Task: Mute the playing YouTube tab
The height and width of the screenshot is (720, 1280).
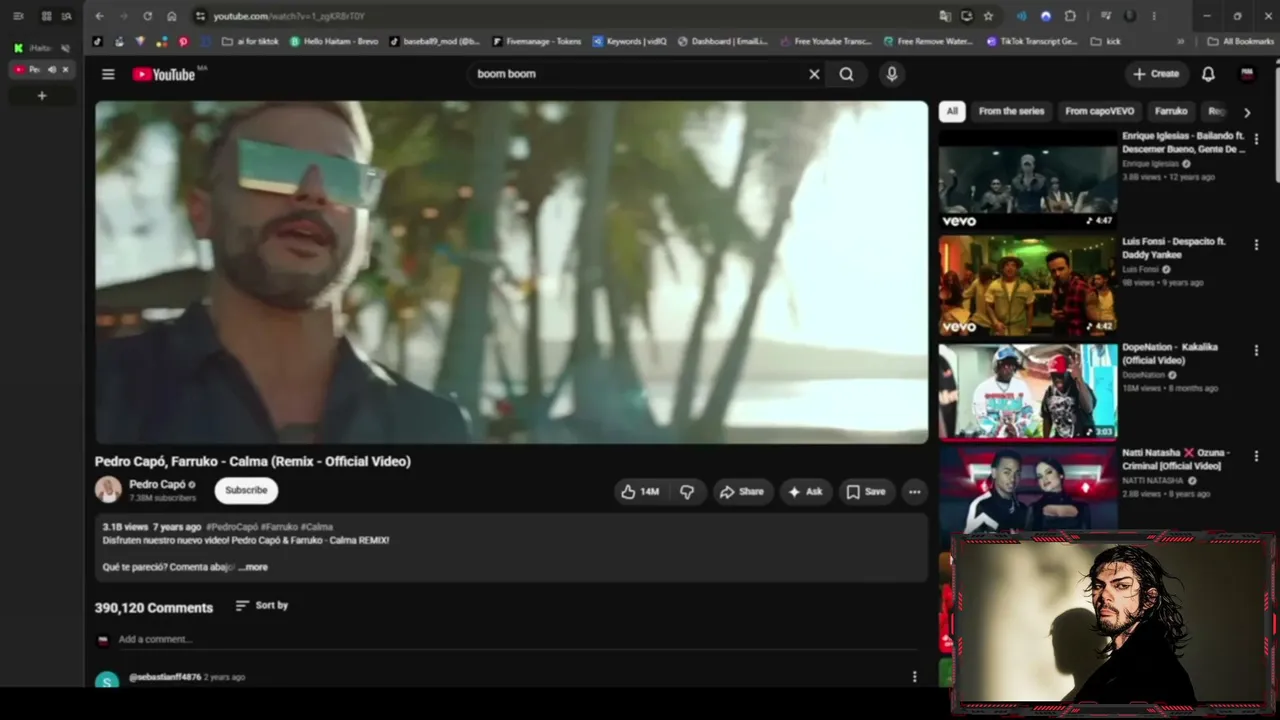Action: (x=52, y=70)
